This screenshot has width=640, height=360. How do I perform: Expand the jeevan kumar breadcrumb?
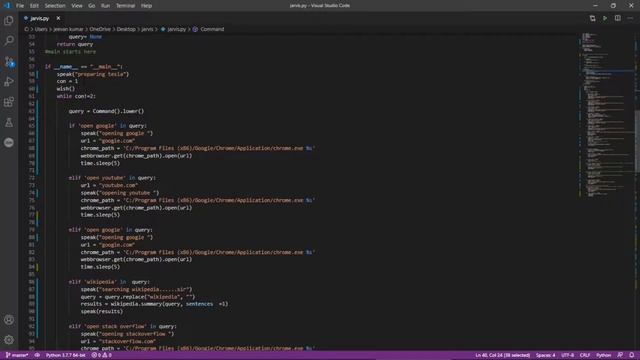pyautogui.click(x=68, y=29)
